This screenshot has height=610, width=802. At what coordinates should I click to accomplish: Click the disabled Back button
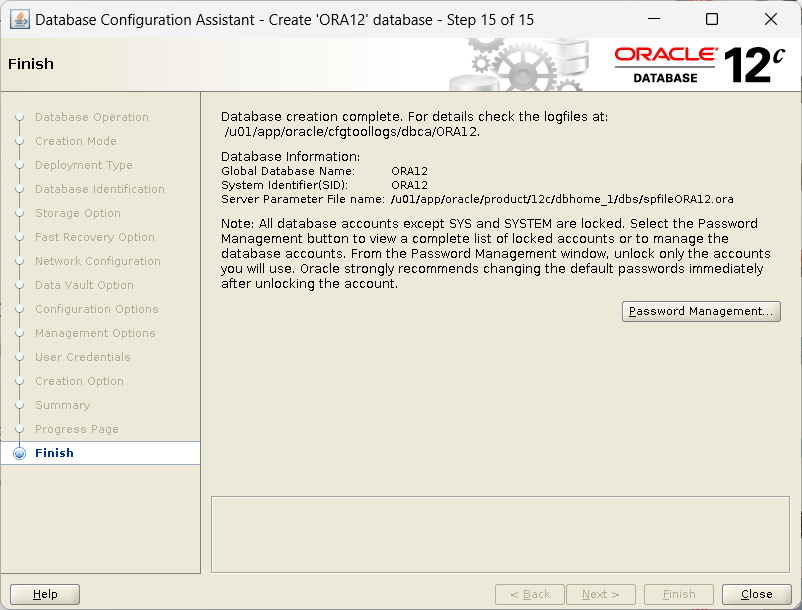tap(530, 594)
